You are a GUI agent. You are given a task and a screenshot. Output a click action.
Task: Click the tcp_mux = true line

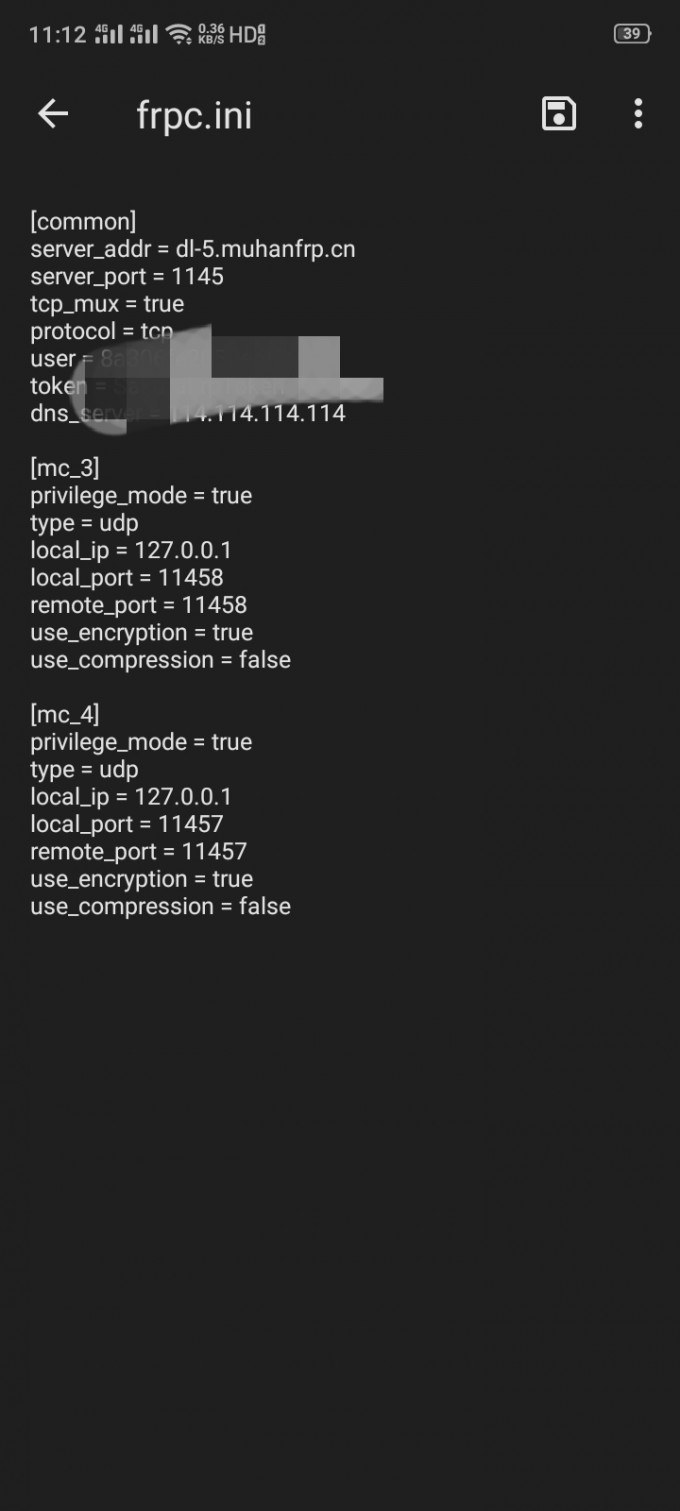(x=107, y=304)
